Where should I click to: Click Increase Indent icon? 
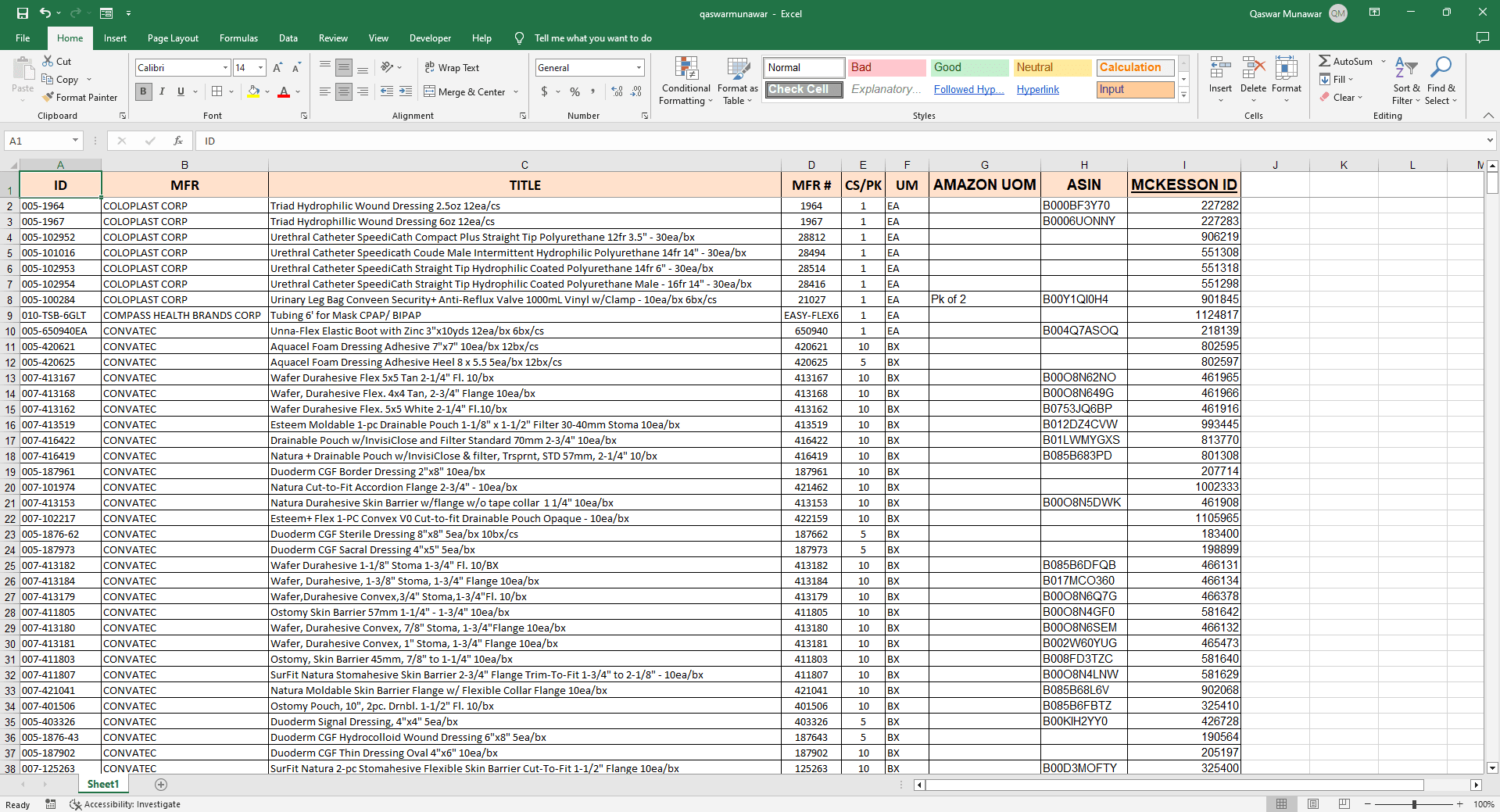[x=406, y=91]
